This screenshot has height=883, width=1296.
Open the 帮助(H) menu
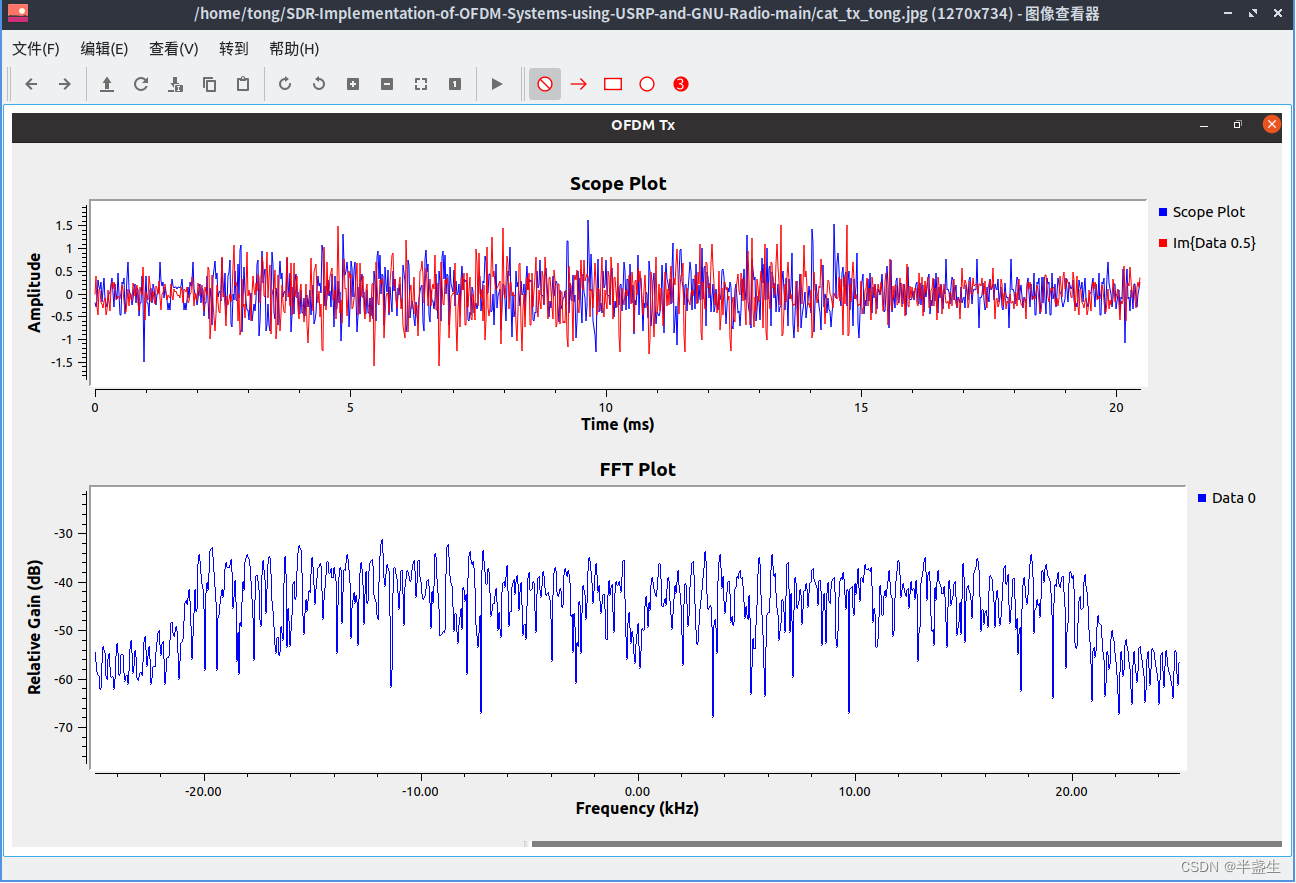(294, 48)
